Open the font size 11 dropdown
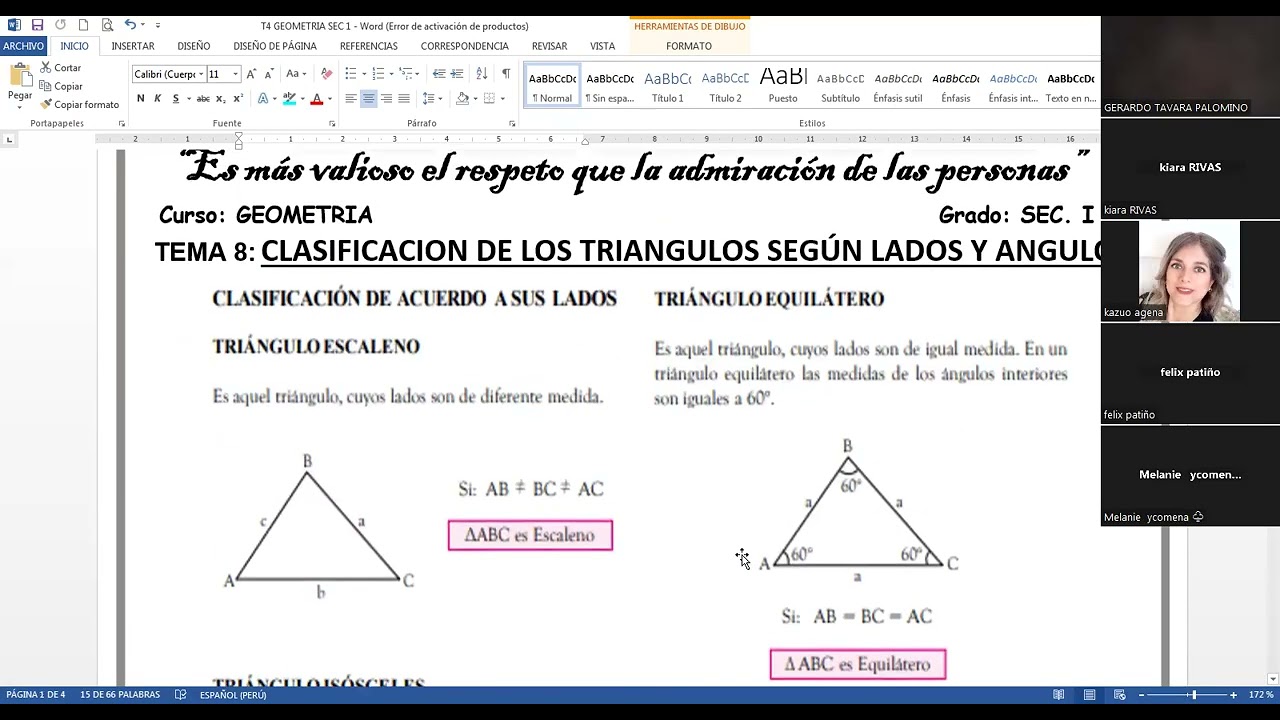Screen dimensions: 1280x720 pos(235,74)
